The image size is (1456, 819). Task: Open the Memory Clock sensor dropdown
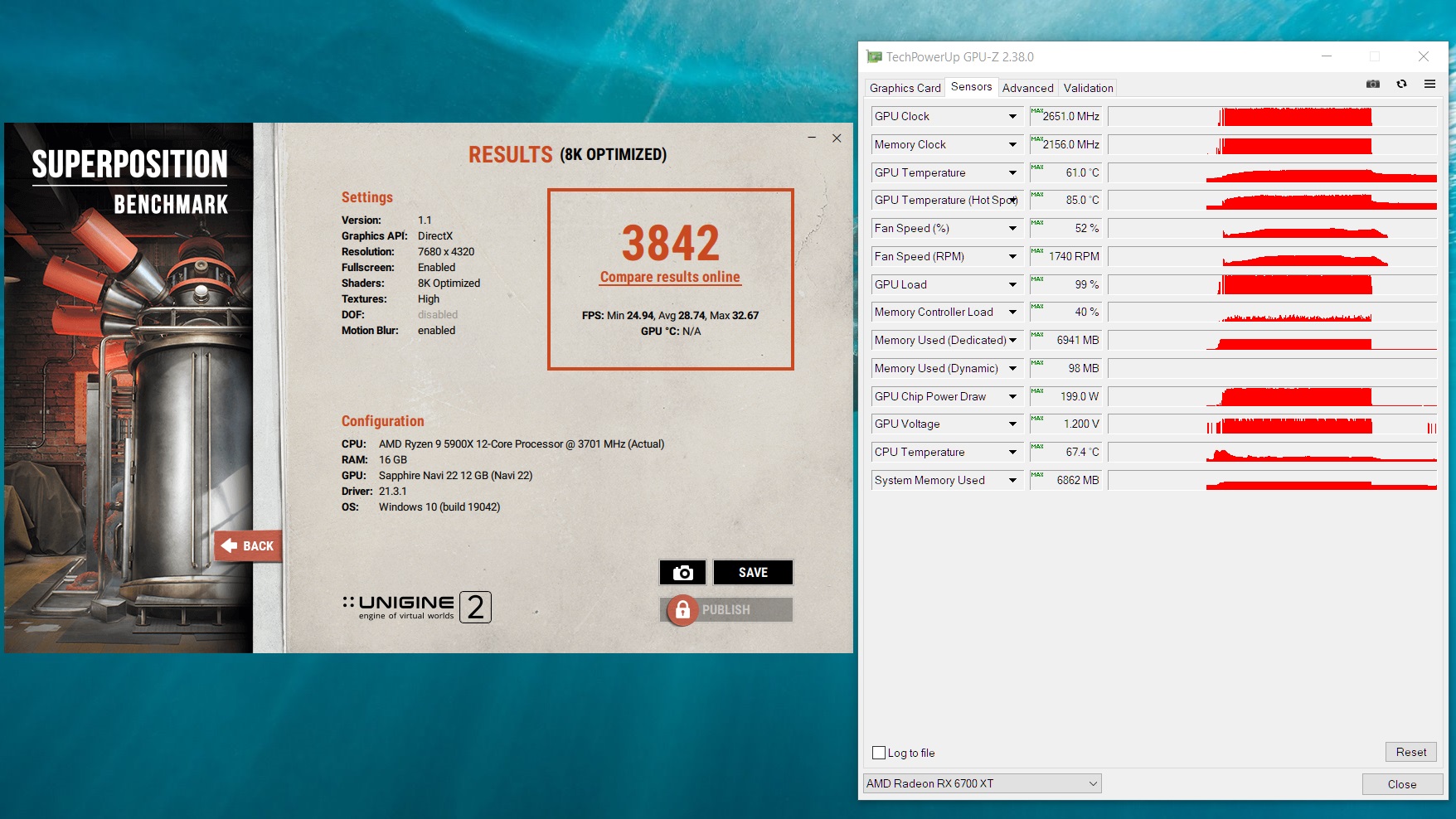point(1012,144)
